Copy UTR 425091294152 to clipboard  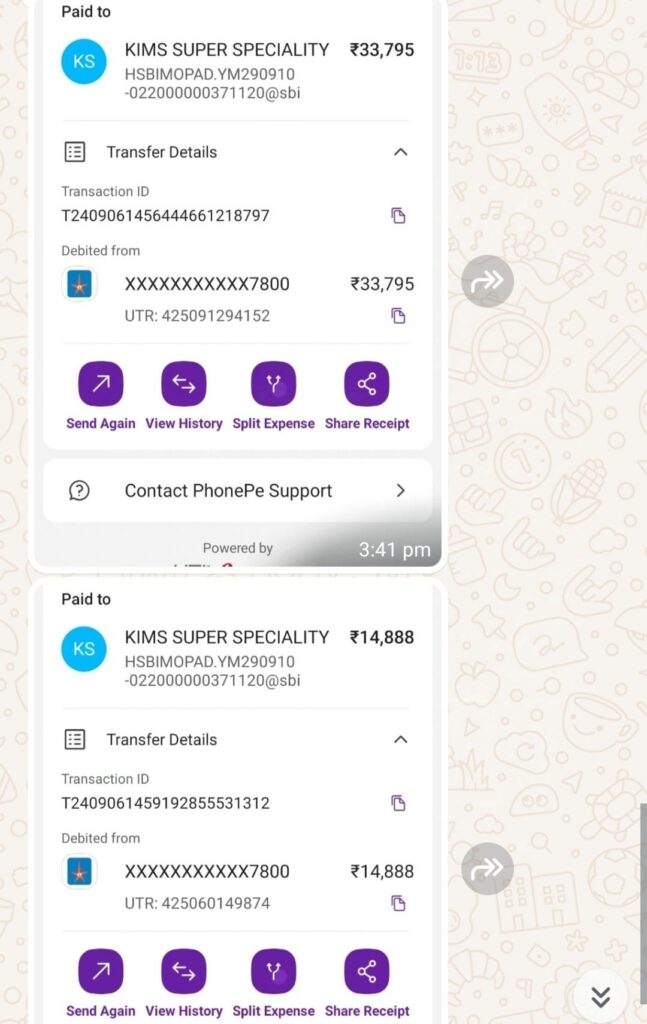tap(398, 316)
